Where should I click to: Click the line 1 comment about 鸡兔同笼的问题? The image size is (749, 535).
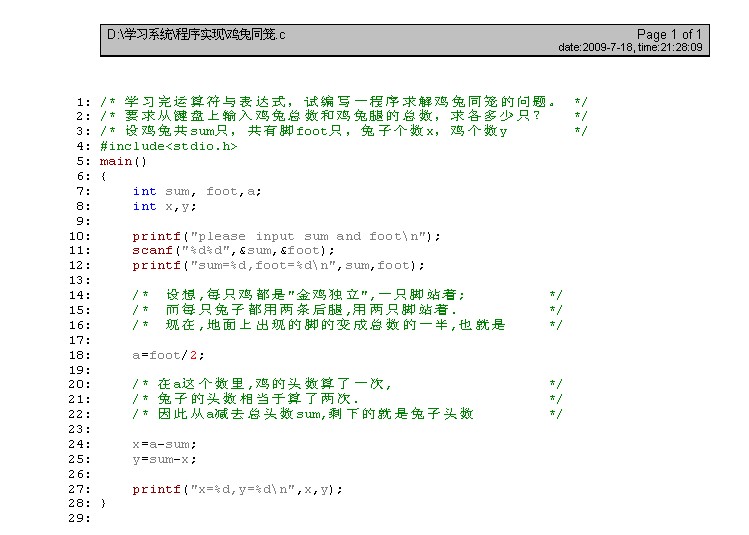[343, 102]
